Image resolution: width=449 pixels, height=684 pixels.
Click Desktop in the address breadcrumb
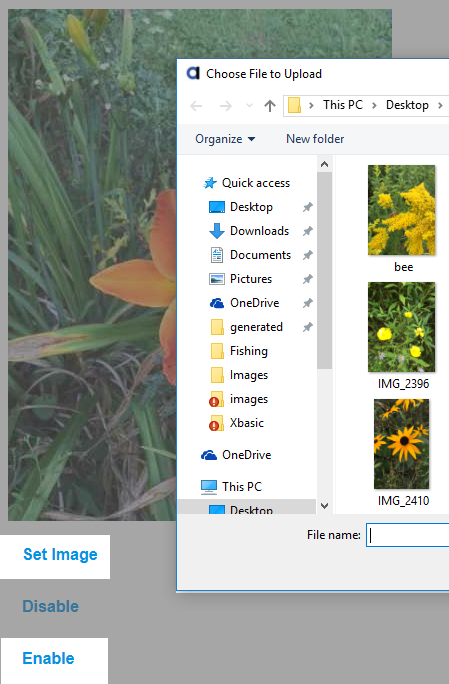407,105
